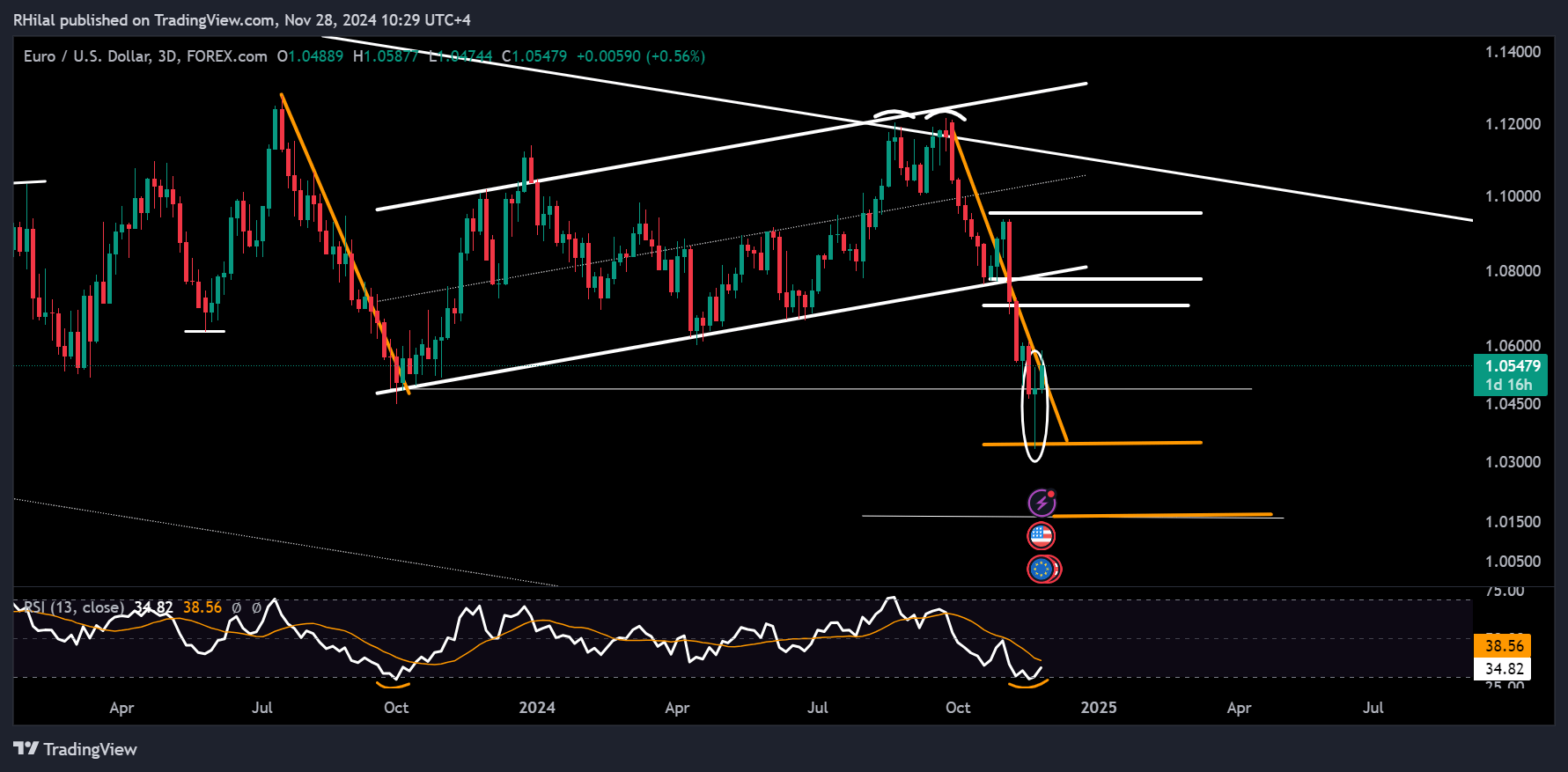The height and width of the screenshot is (772, 1568).
Task: Click the orange target line near 1.015
Action: [x=1162, y=515]
